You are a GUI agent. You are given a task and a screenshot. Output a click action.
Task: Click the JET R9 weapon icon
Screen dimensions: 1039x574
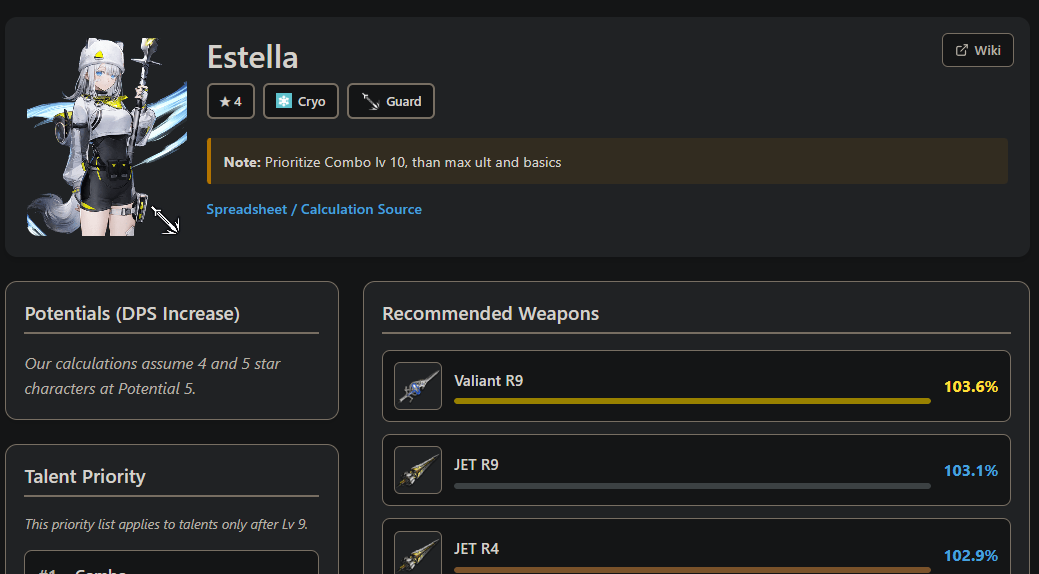[418, 470]
